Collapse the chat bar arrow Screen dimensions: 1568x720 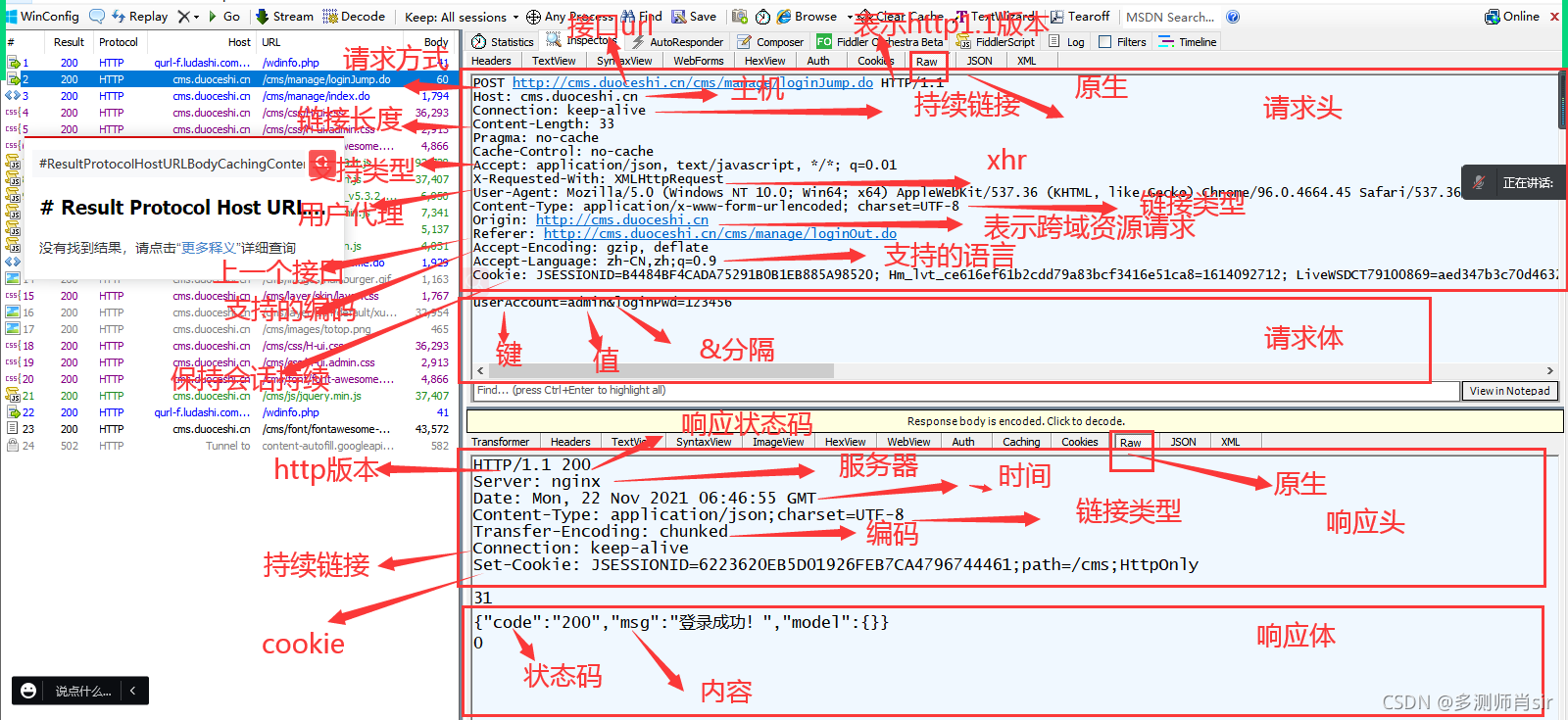(x=133, y=691)
